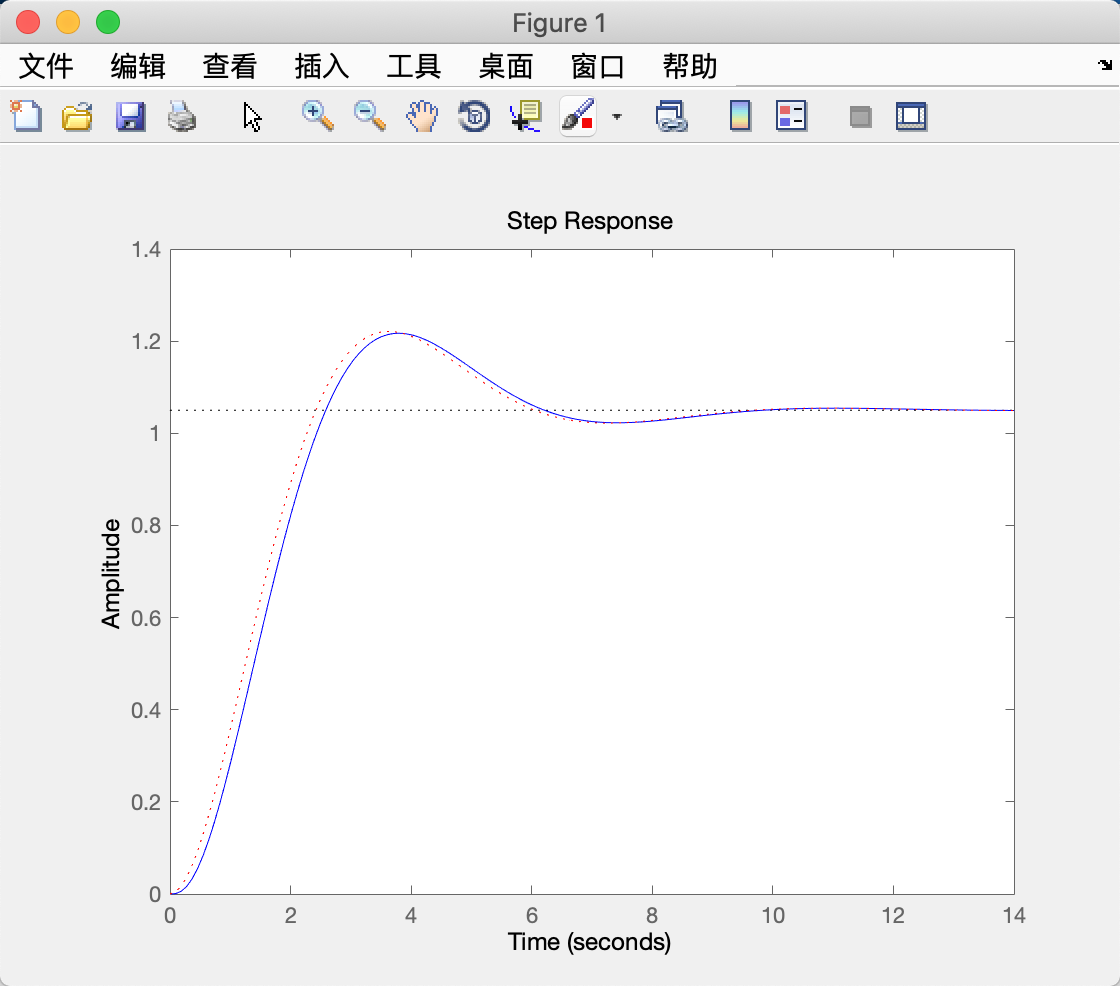Maximize window with green button

pyautogui.click(x=108, y=22)
